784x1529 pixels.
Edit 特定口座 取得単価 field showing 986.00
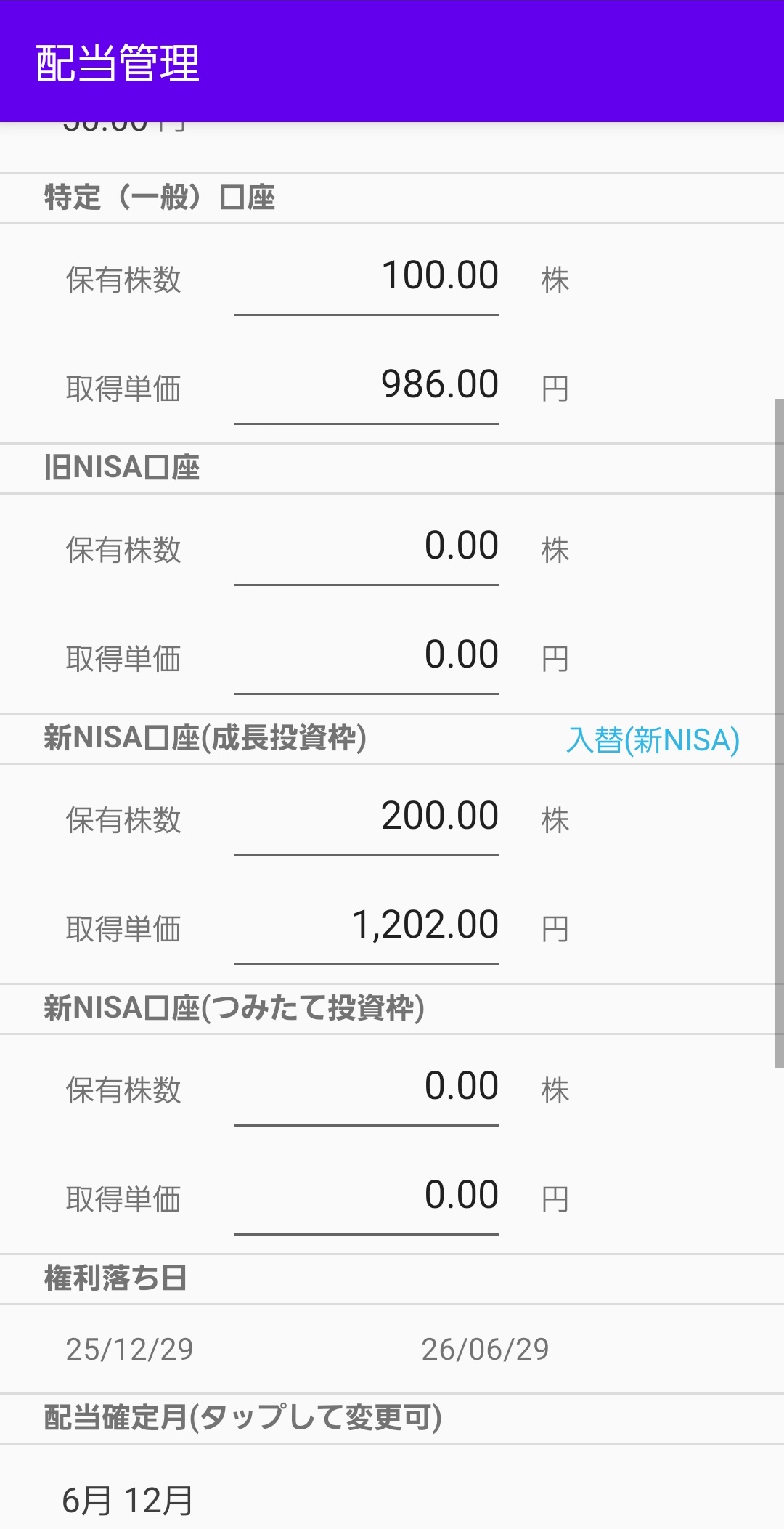pos(367,386)
